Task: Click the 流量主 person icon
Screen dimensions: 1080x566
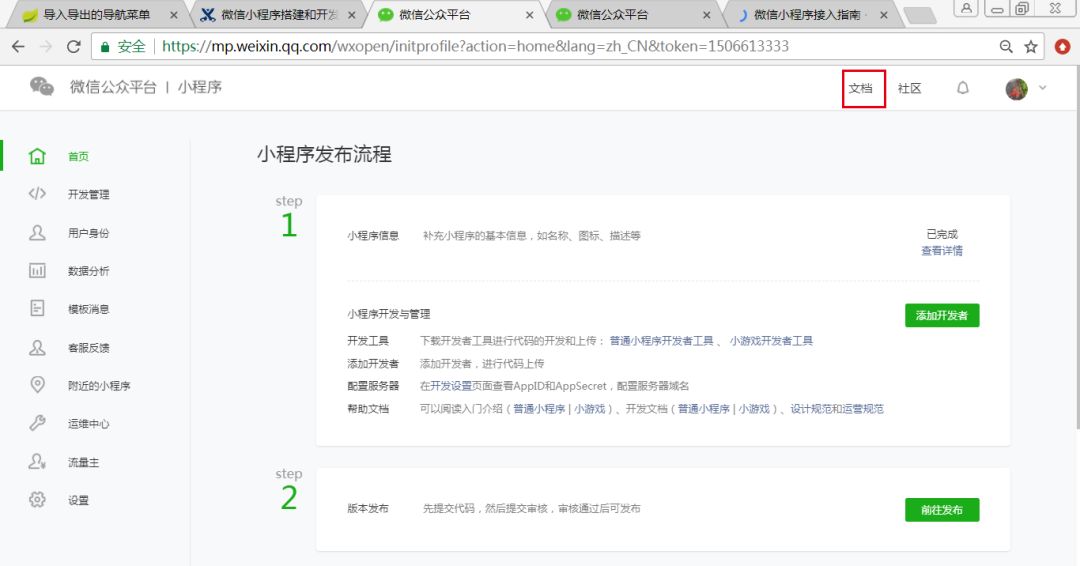Action: point(37,462)
